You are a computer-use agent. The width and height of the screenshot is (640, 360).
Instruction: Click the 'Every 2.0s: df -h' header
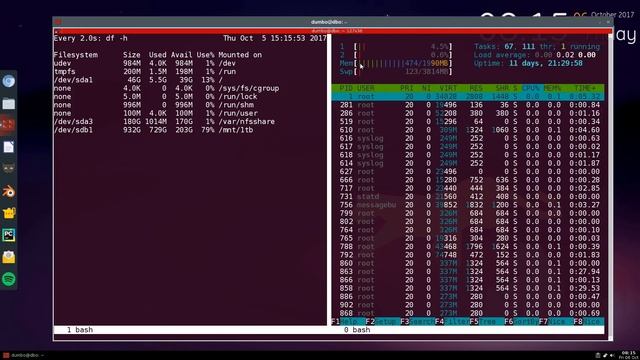pyautogui.click(x=91, y=38)
